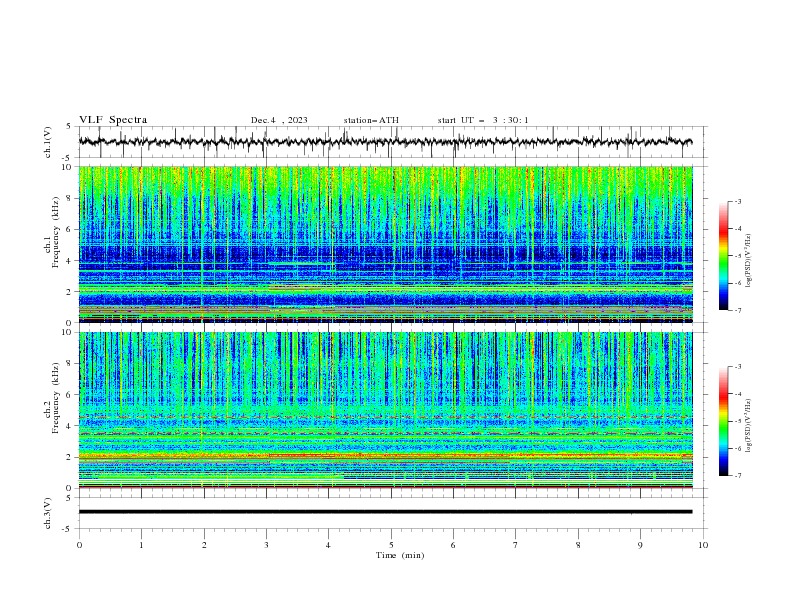Click the "-3" label on the ch.1 colorbar

(x=737, y=201)
